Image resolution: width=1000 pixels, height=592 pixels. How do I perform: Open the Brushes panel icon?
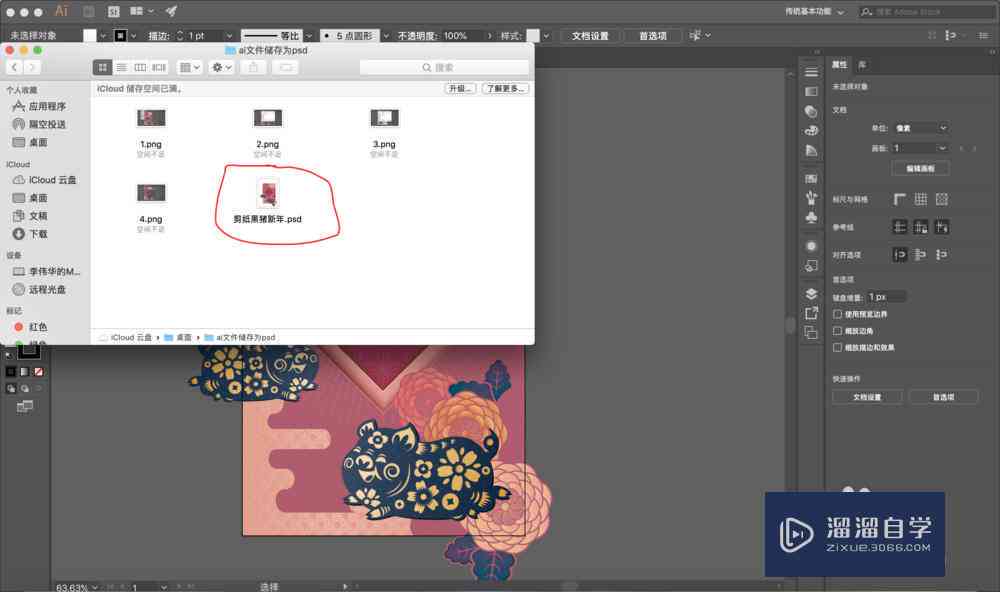(811, 198)
